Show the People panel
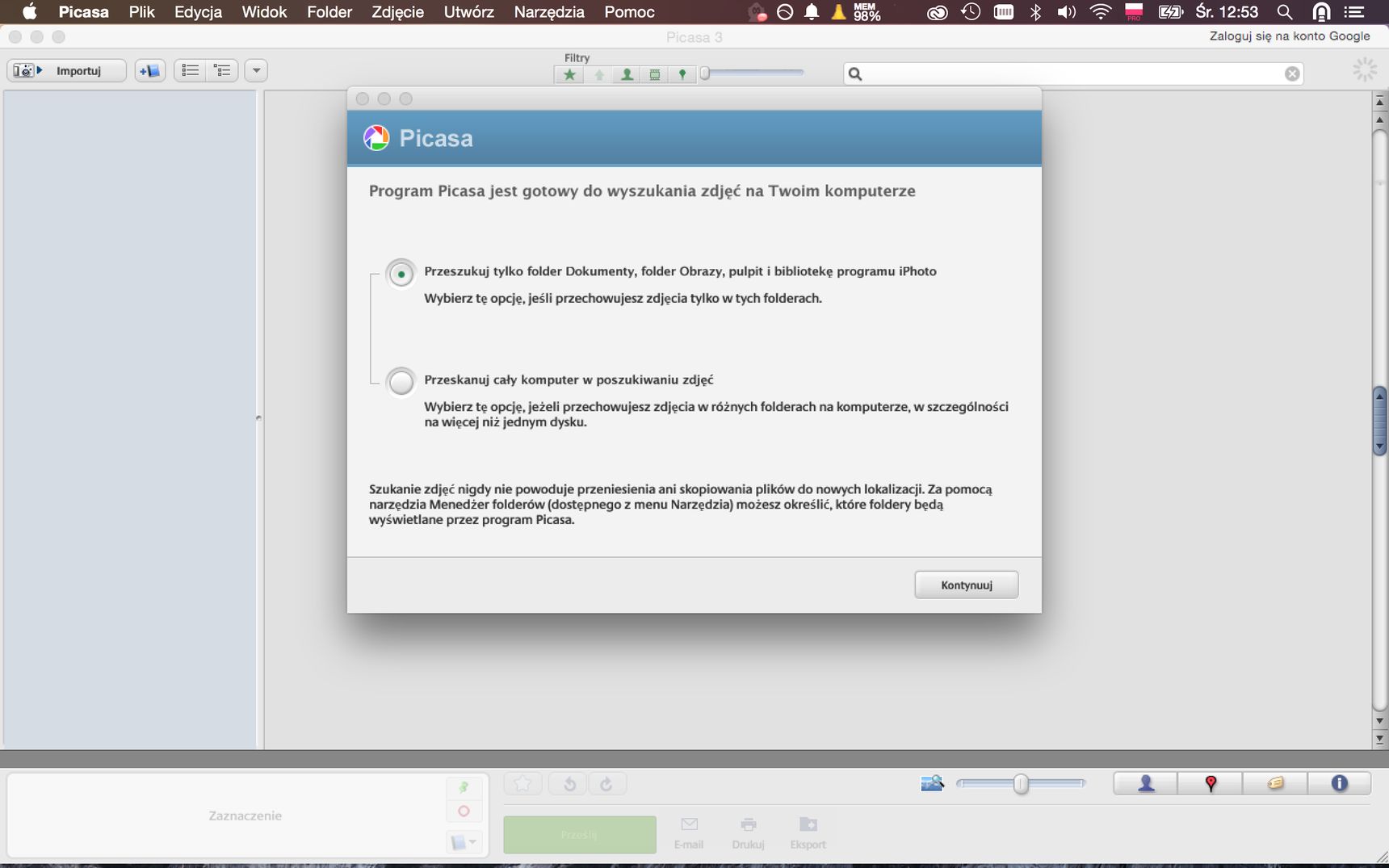The image size is (1389, 868). 1146,783
